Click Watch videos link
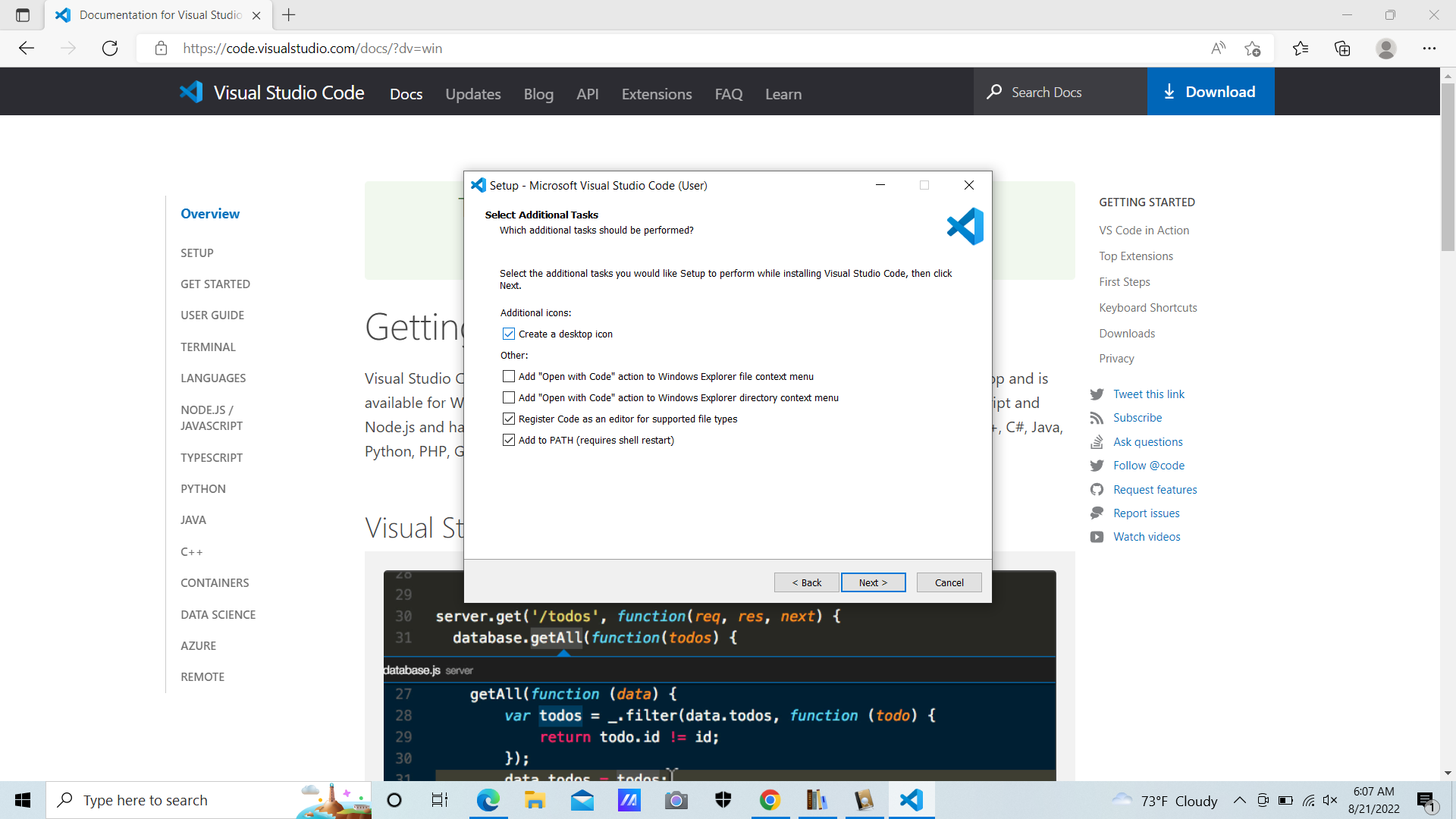Image resolution: width=1456 pixels, height=819 pixels. point(1147,536)
